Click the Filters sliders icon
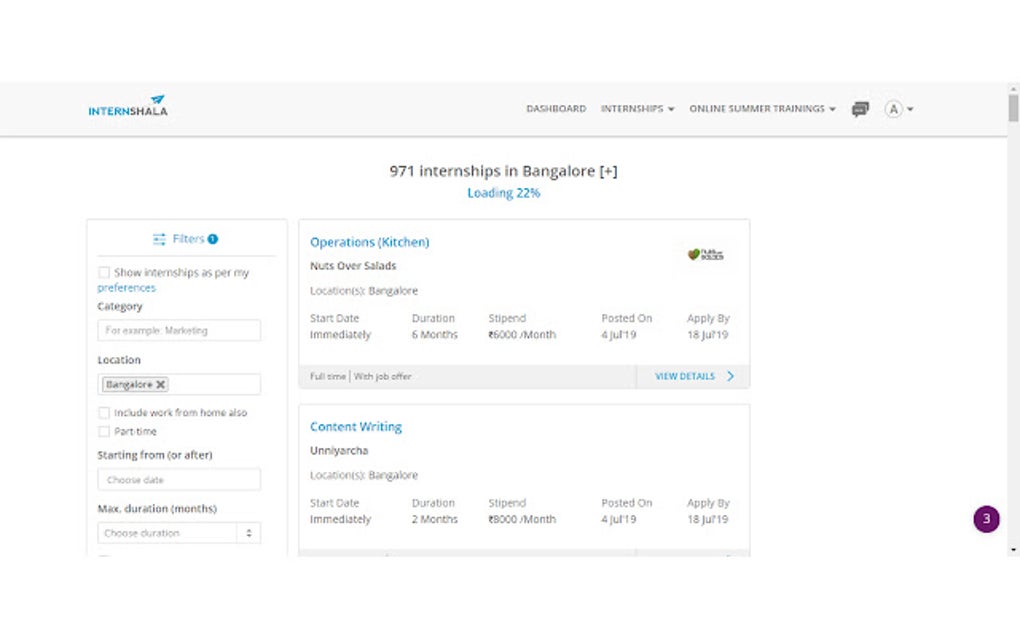The image size is (1020, 638). coord(159,240)
